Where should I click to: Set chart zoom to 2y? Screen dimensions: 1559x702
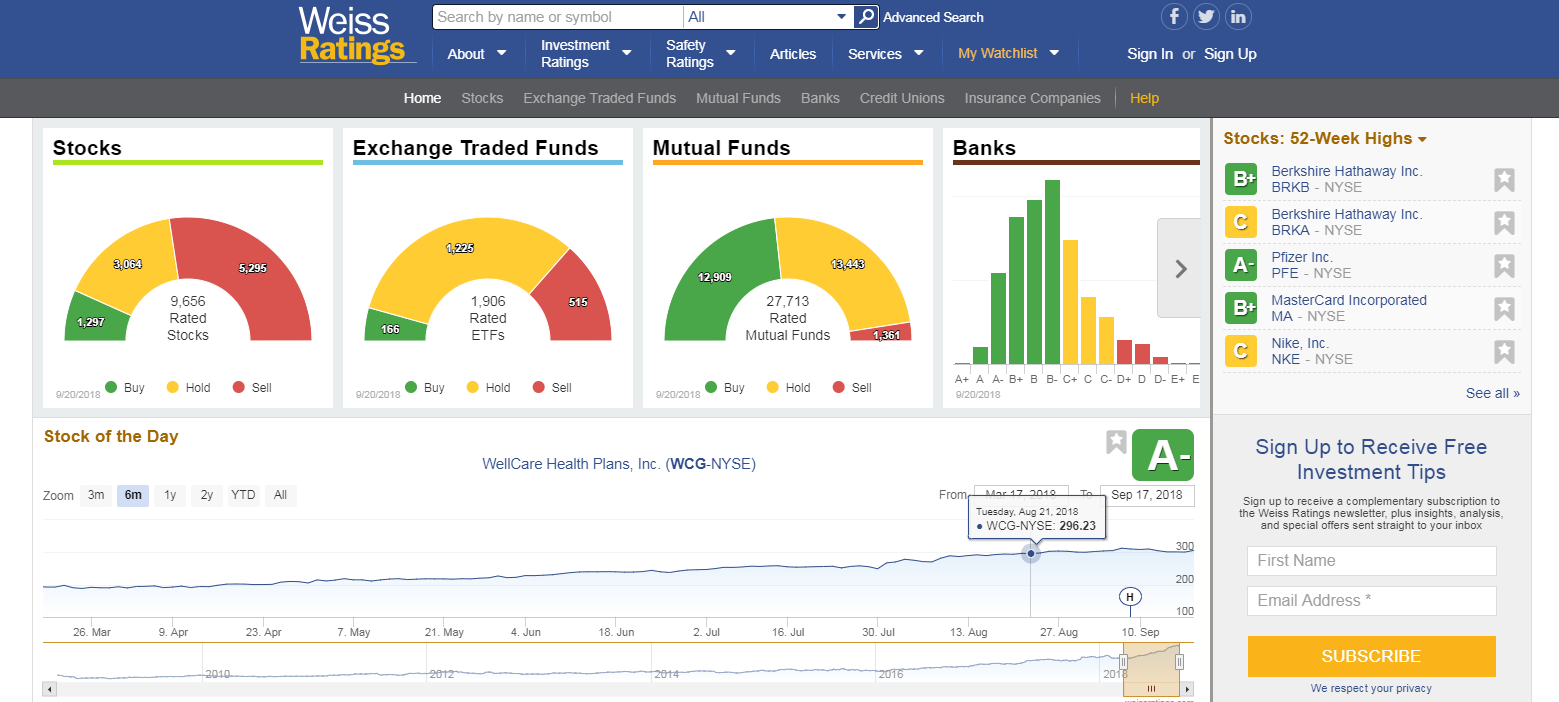click(207, 495)
